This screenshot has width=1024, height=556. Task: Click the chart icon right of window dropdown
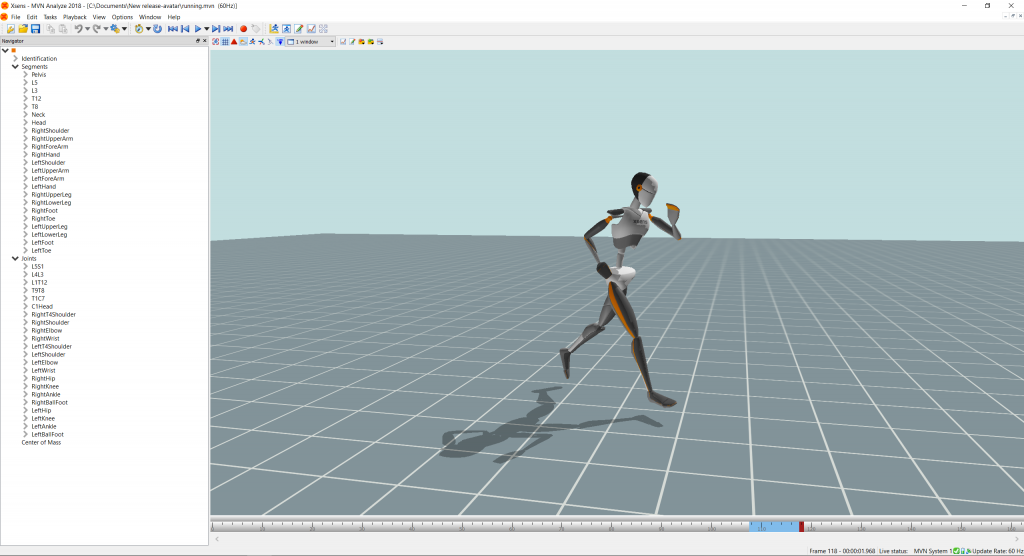click(x=343, y=42)
